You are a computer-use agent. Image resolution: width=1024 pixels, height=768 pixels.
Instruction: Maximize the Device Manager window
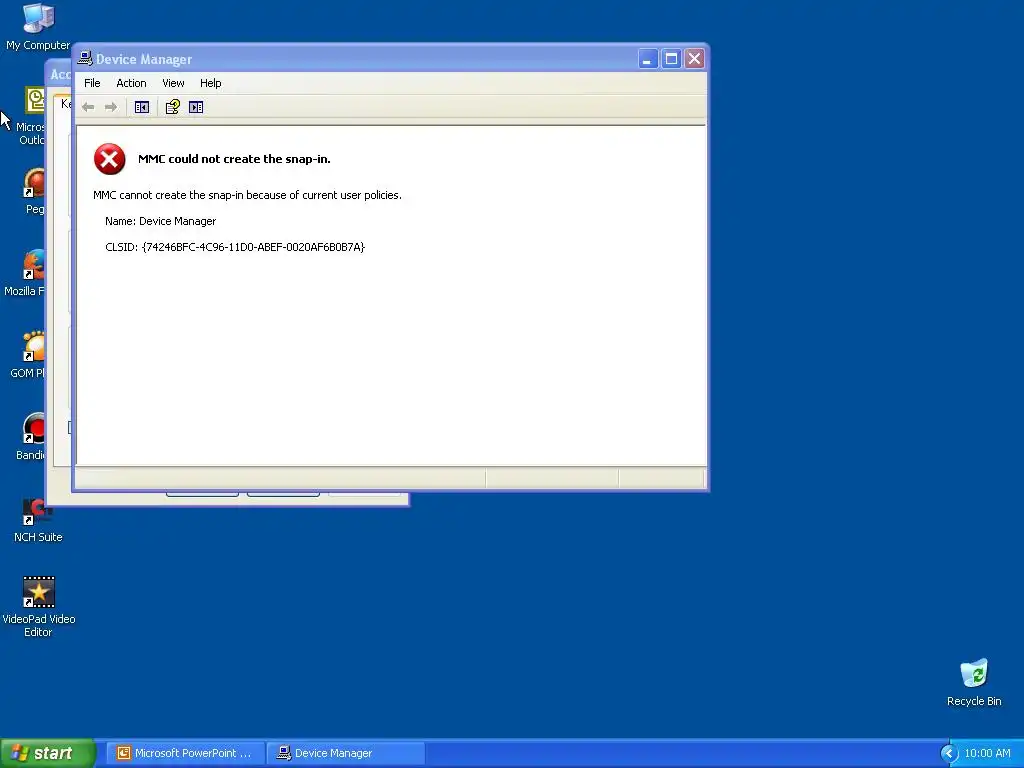671,59
